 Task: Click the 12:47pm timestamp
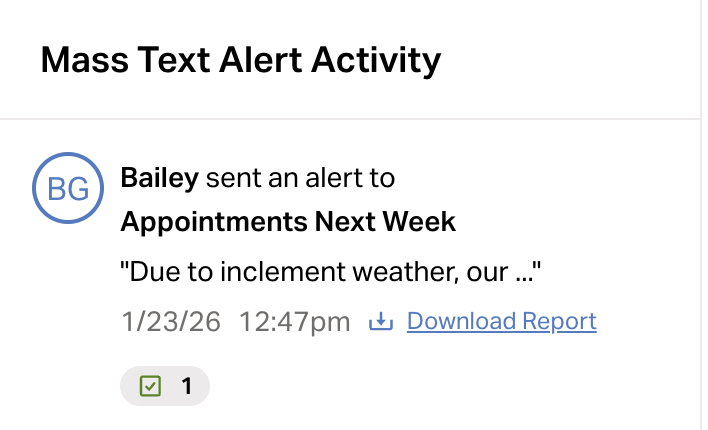295,321
